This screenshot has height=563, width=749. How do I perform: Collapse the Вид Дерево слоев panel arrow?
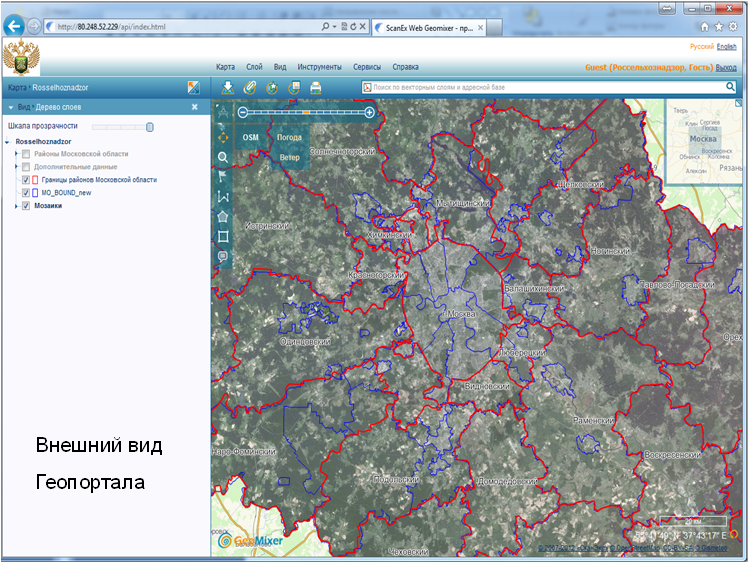click(x=11, y=107)
